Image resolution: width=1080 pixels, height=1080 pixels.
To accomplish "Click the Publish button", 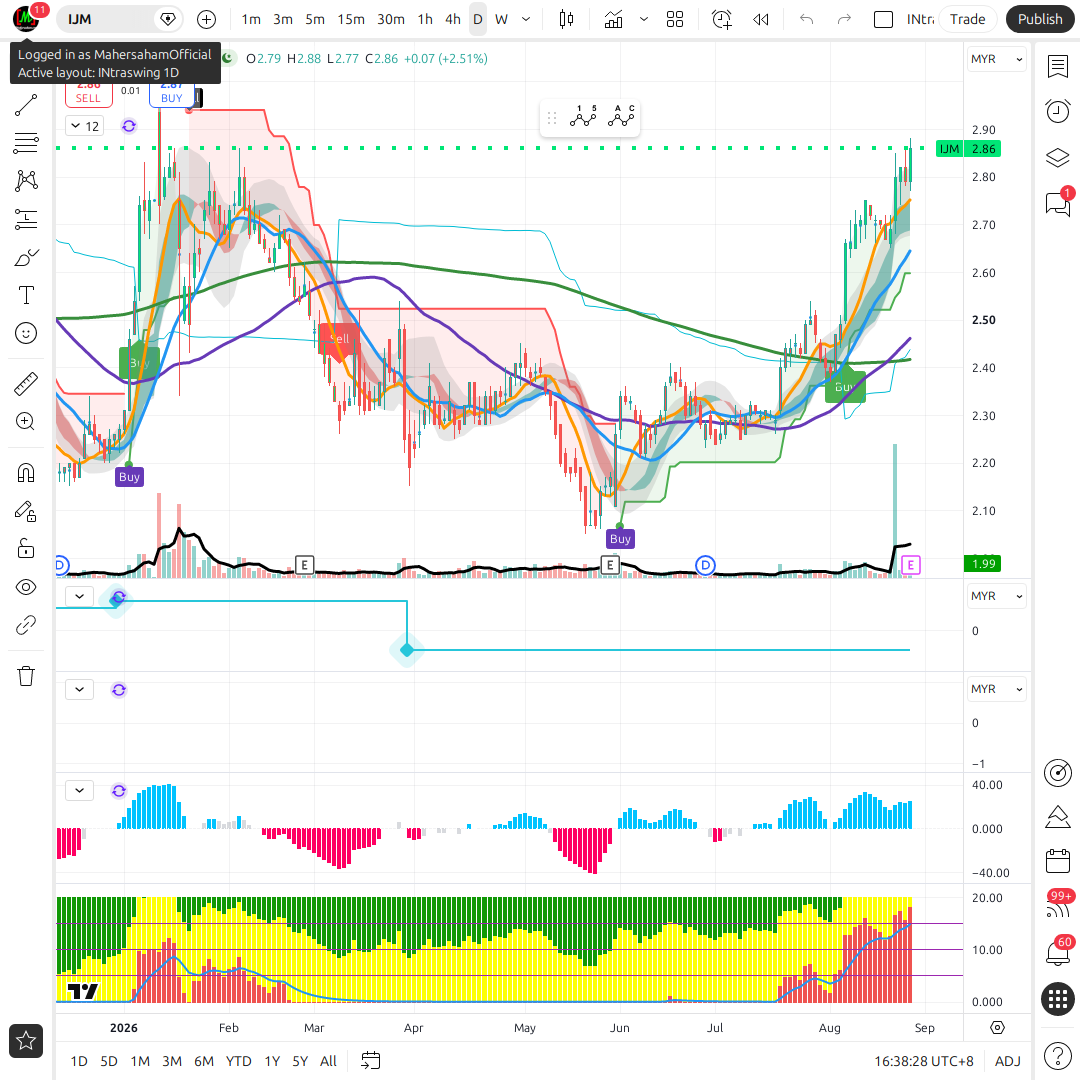I will tap(1040, 19).
